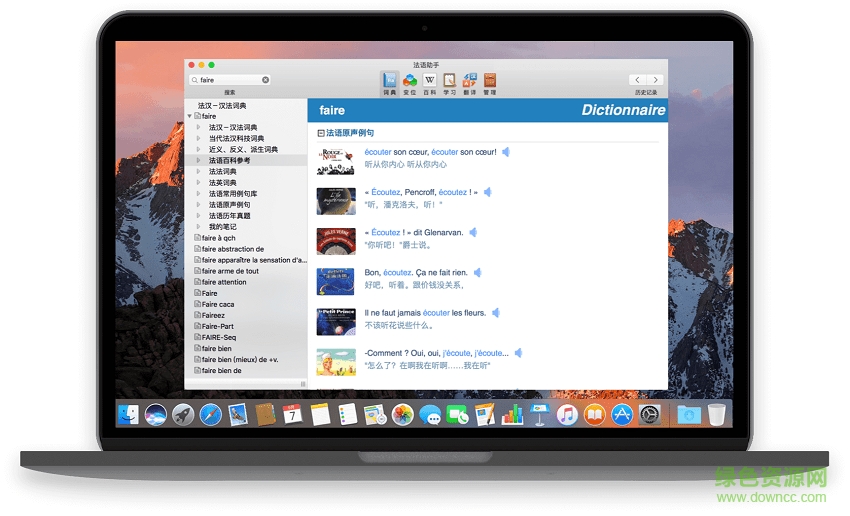Collapse the 法语原声例句 section toggle
Image resolution: width=850 pixels, height=516 pixels.
point(321,133)
